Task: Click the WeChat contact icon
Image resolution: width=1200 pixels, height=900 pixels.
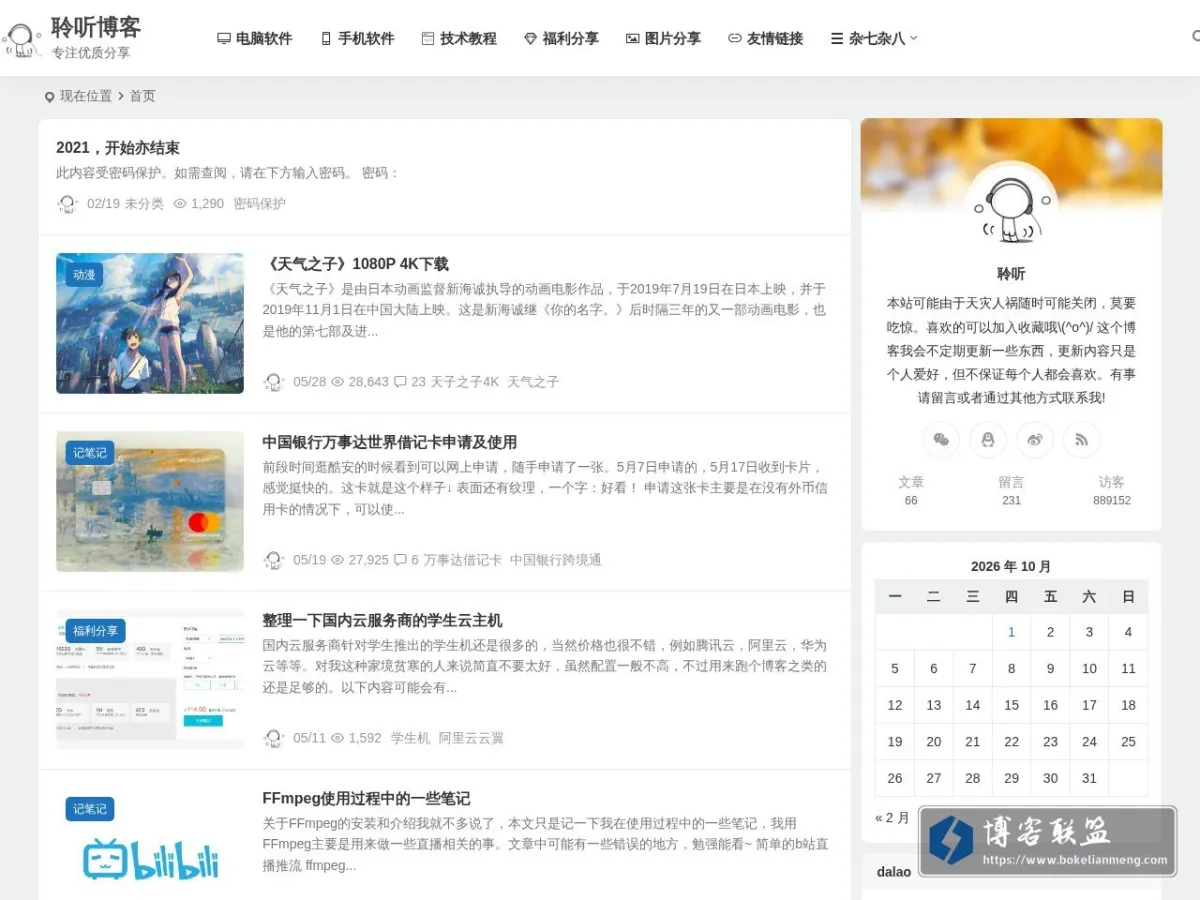Action: [940, 439]
